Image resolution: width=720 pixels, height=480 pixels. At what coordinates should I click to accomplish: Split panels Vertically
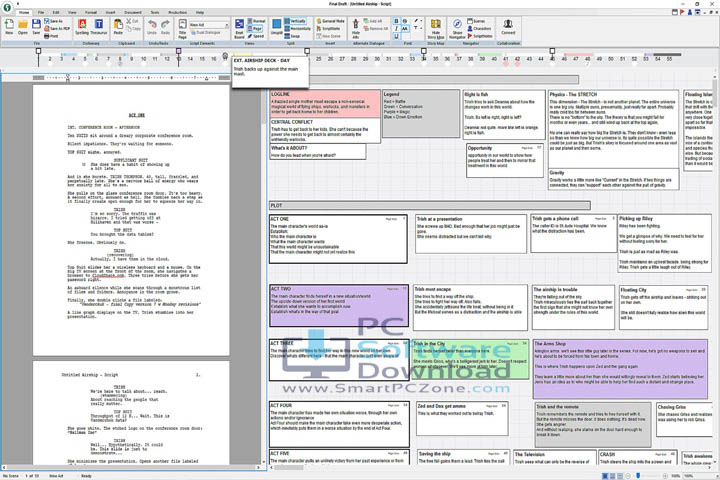[295, 21]
